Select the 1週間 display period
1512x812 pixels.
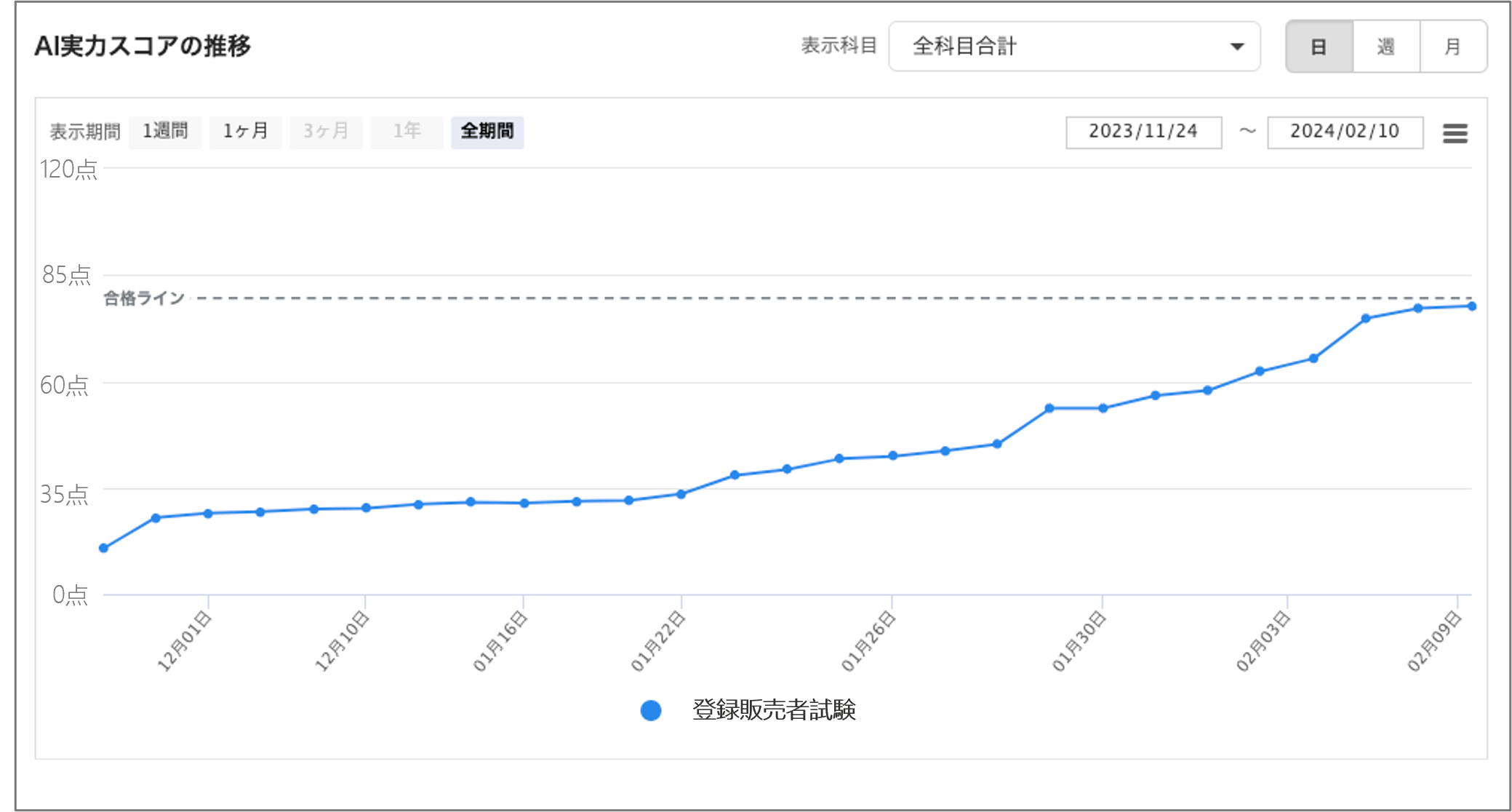click(x=165, y=132)
